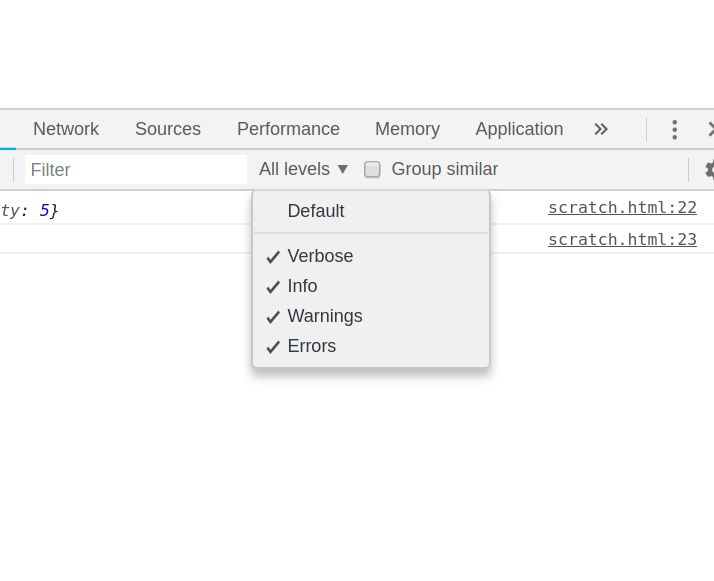The width and height of the screenshot is (714, 581).
Task: Collapse the All levels dropdown
Action: tap(303, 169)
